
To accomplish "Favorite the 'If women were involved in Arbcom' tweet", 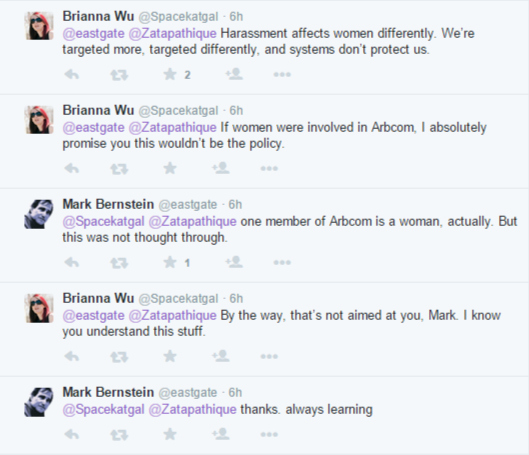I will [170, 168].
